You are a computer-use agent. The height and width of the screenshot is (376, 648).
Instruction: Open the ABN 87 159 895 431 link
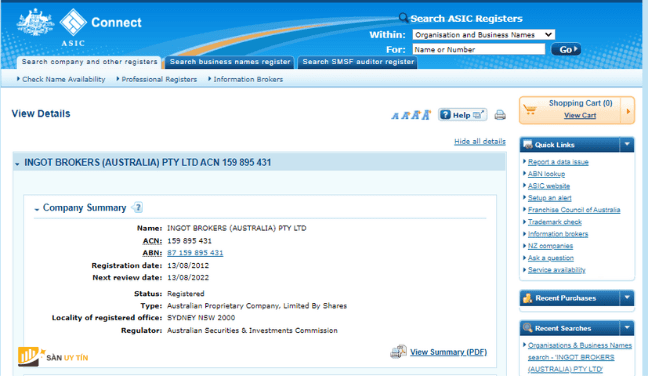(195, 253)
